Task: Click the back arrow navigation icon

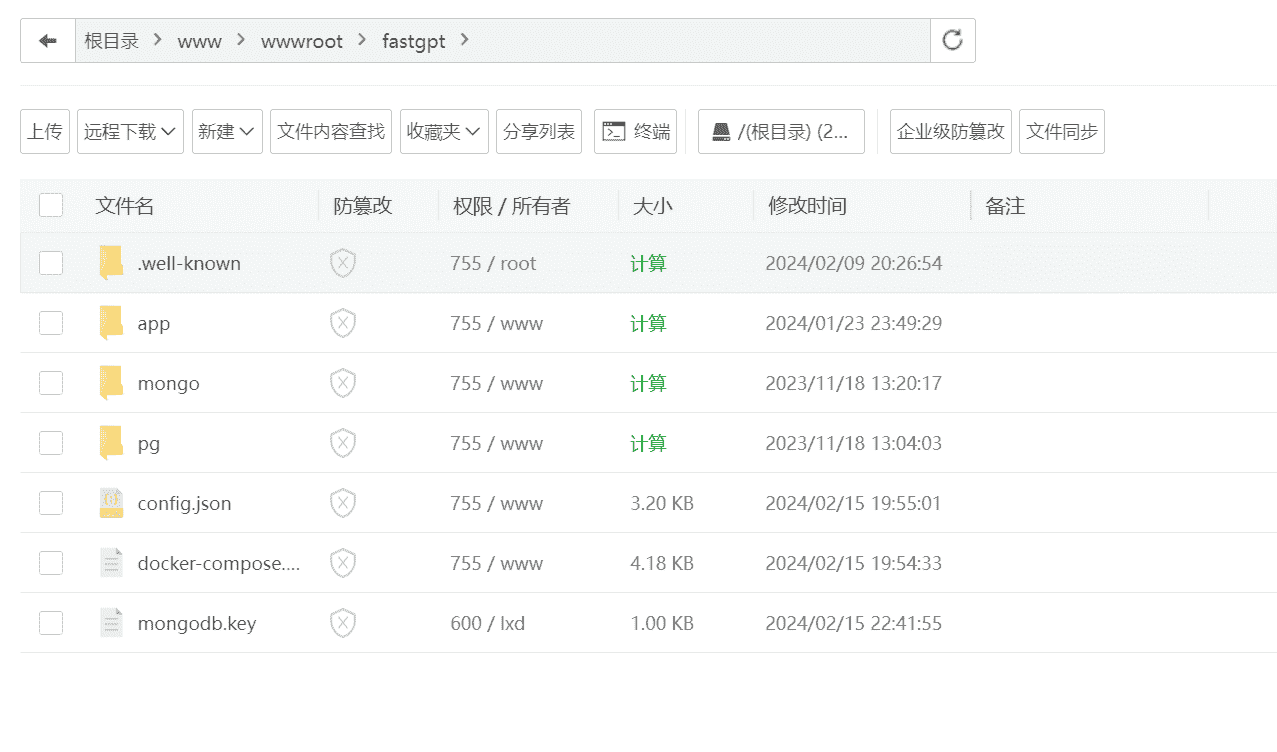Action: click(47, 41)
